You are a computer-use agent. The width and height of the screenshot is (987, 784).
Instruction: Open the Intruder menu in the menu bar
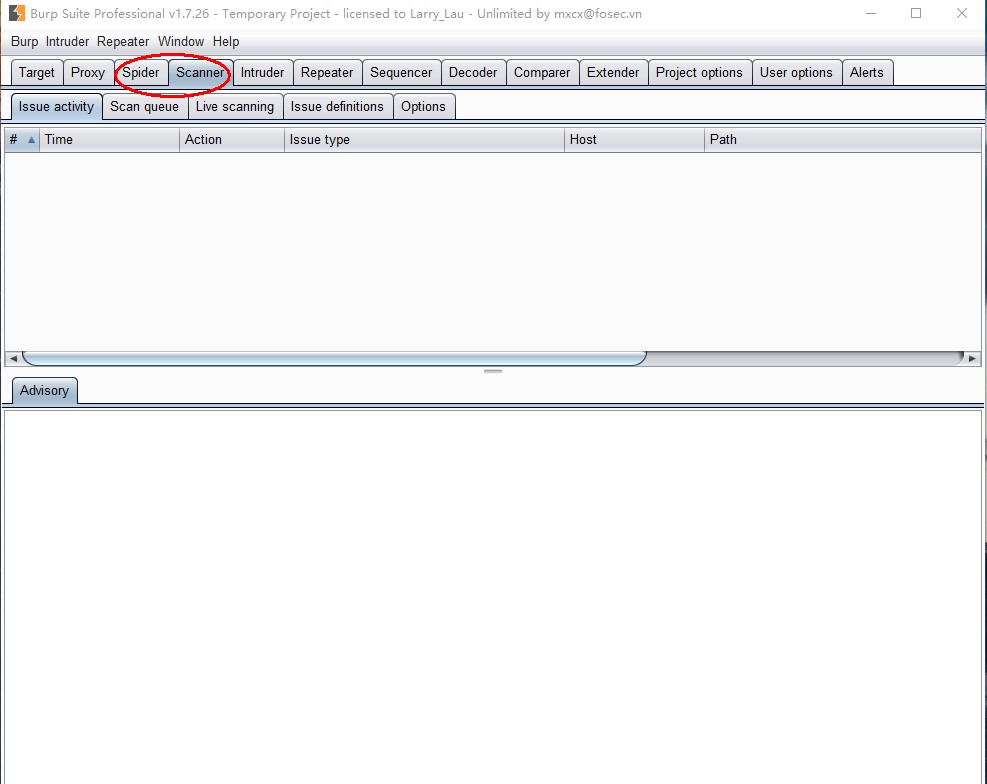click(x=67, y=42)
